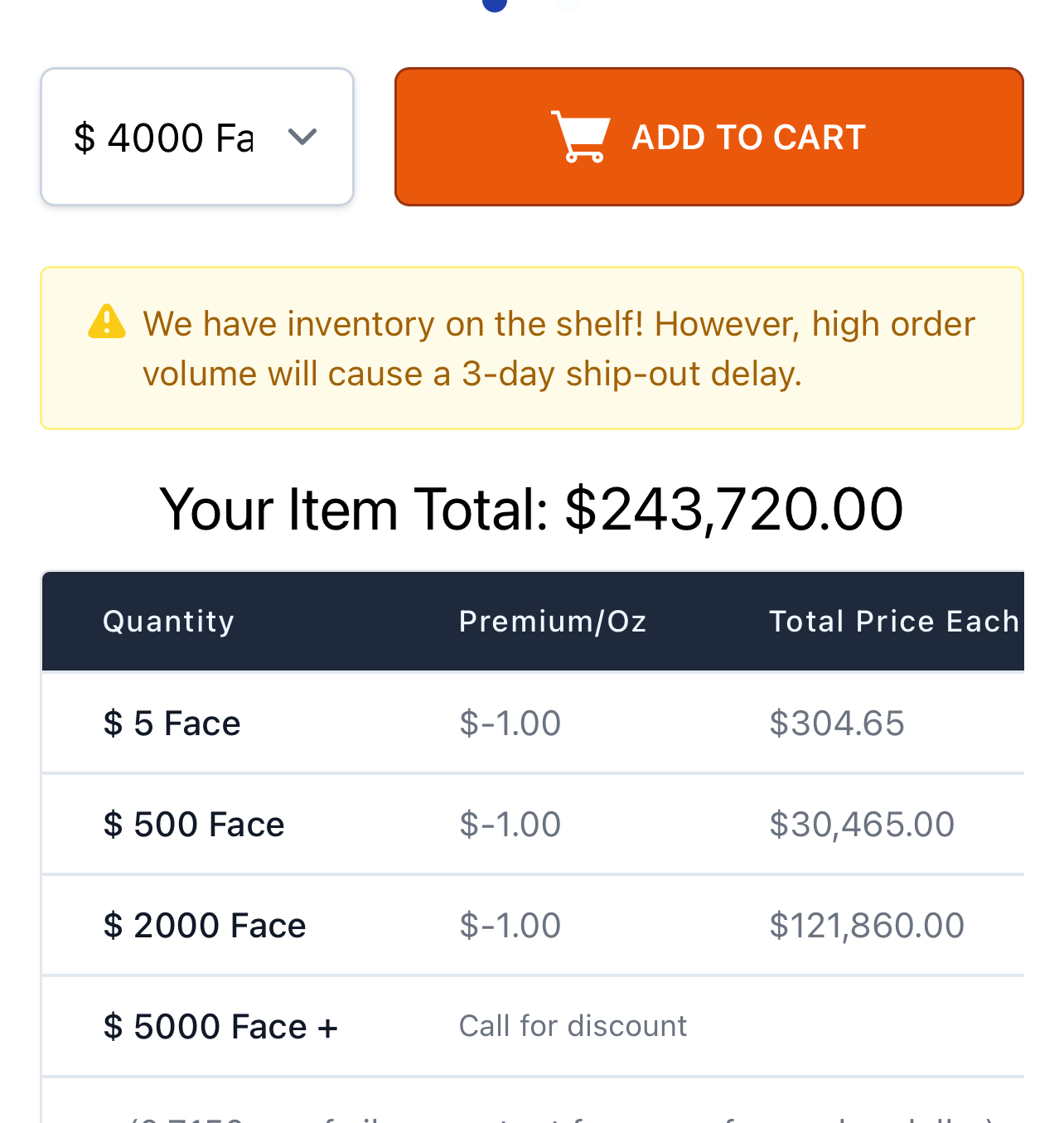The height and width of the screenshot is (1123, 1064).
Task: Click the $121,860.00 price cell
Action: pos(867,926)
